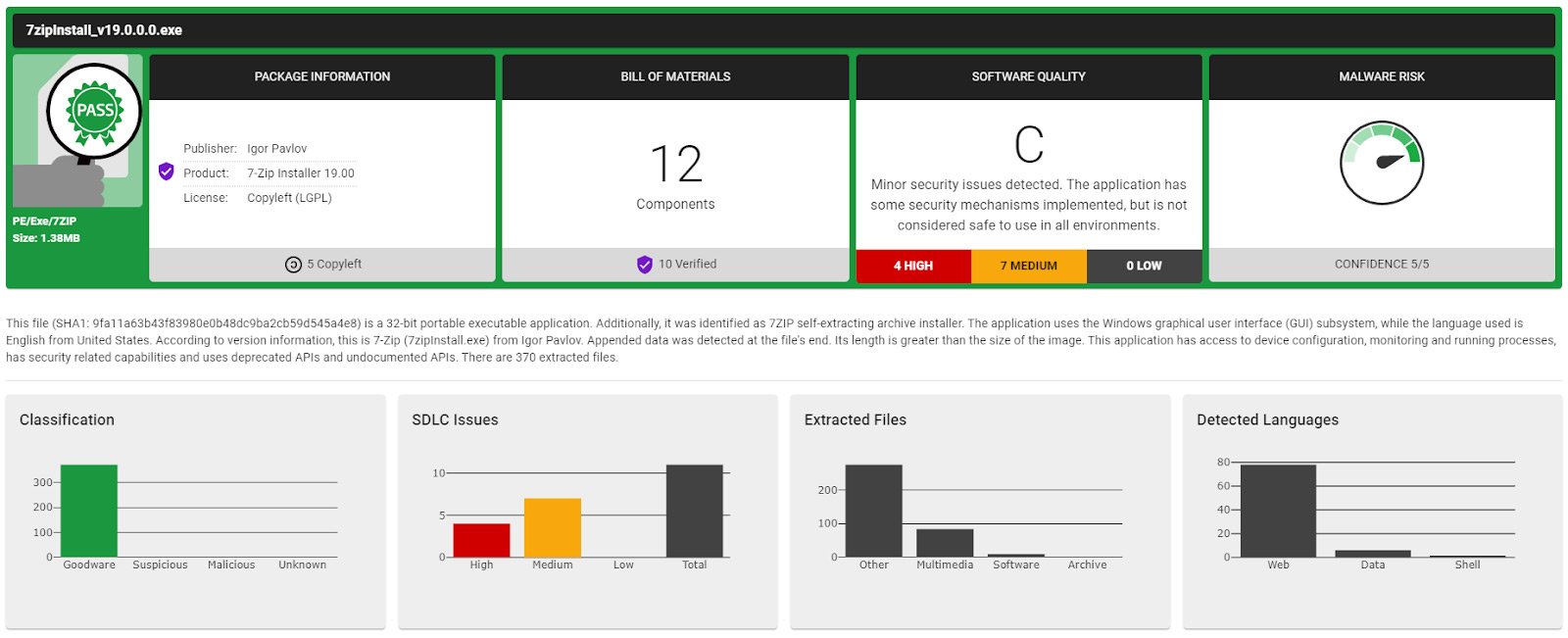This screenshot has height=638, width=1568.
Task: Click the Other bar in Extracted Files
Action: coord(874,511)
